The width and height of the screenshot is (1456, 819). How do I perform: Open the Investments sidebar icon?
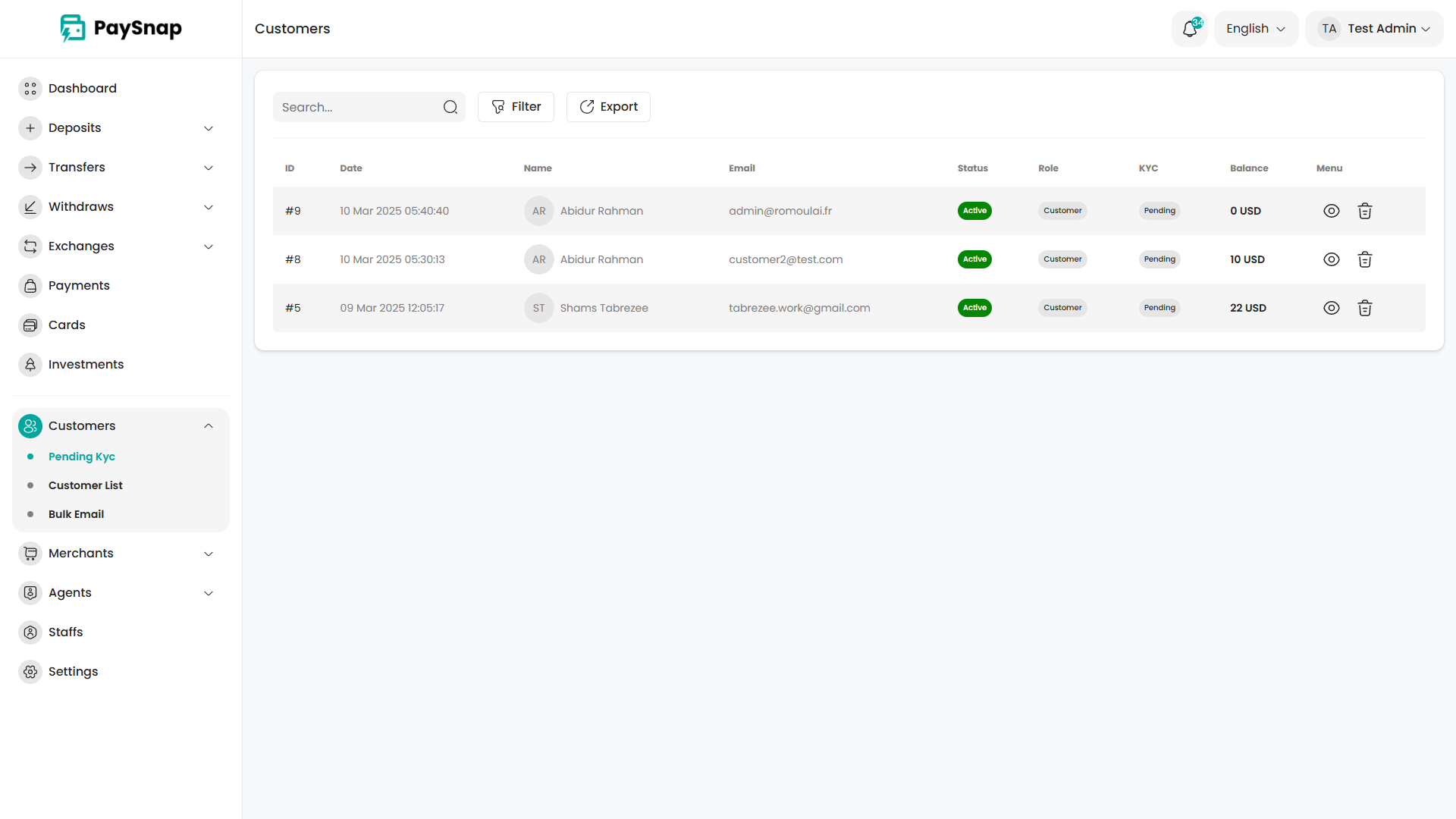click(x=30, y=364)
